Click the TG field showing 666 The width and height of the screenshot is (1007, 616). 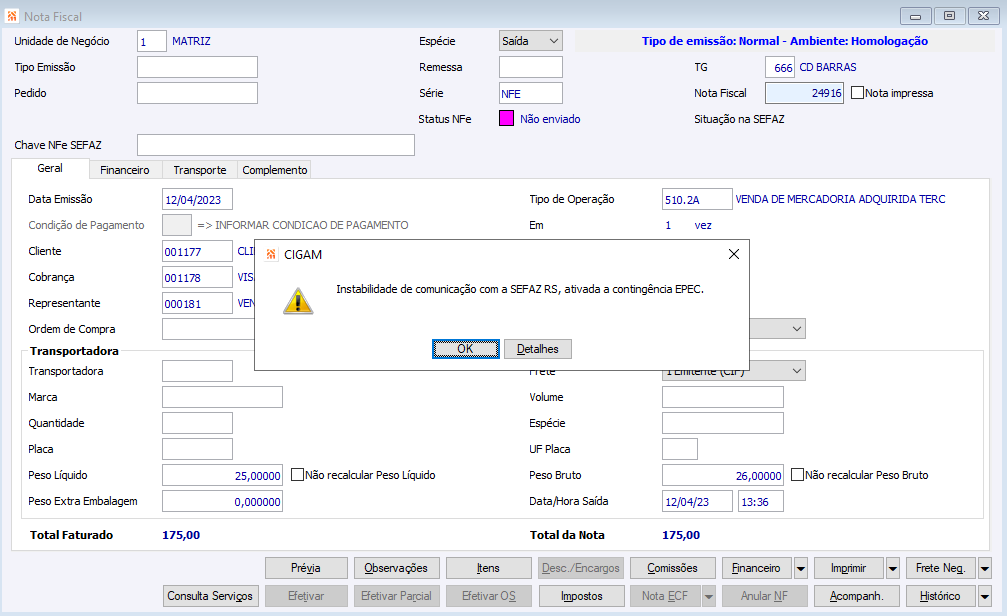click(x=780, y=67)
